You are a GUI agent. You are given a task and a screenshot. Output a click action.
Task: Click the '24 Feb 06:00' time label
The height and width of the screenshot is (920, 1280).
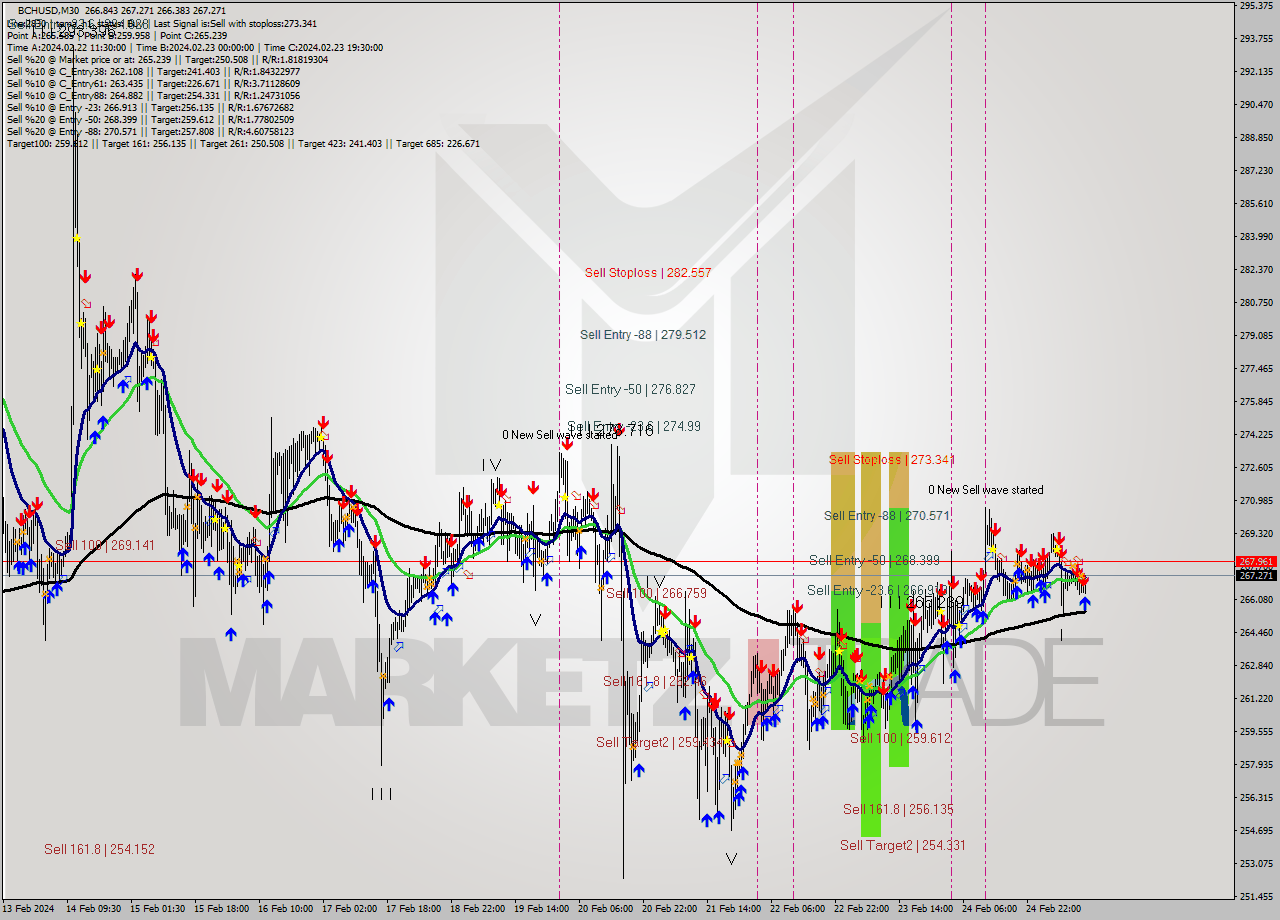coord(989,909)
